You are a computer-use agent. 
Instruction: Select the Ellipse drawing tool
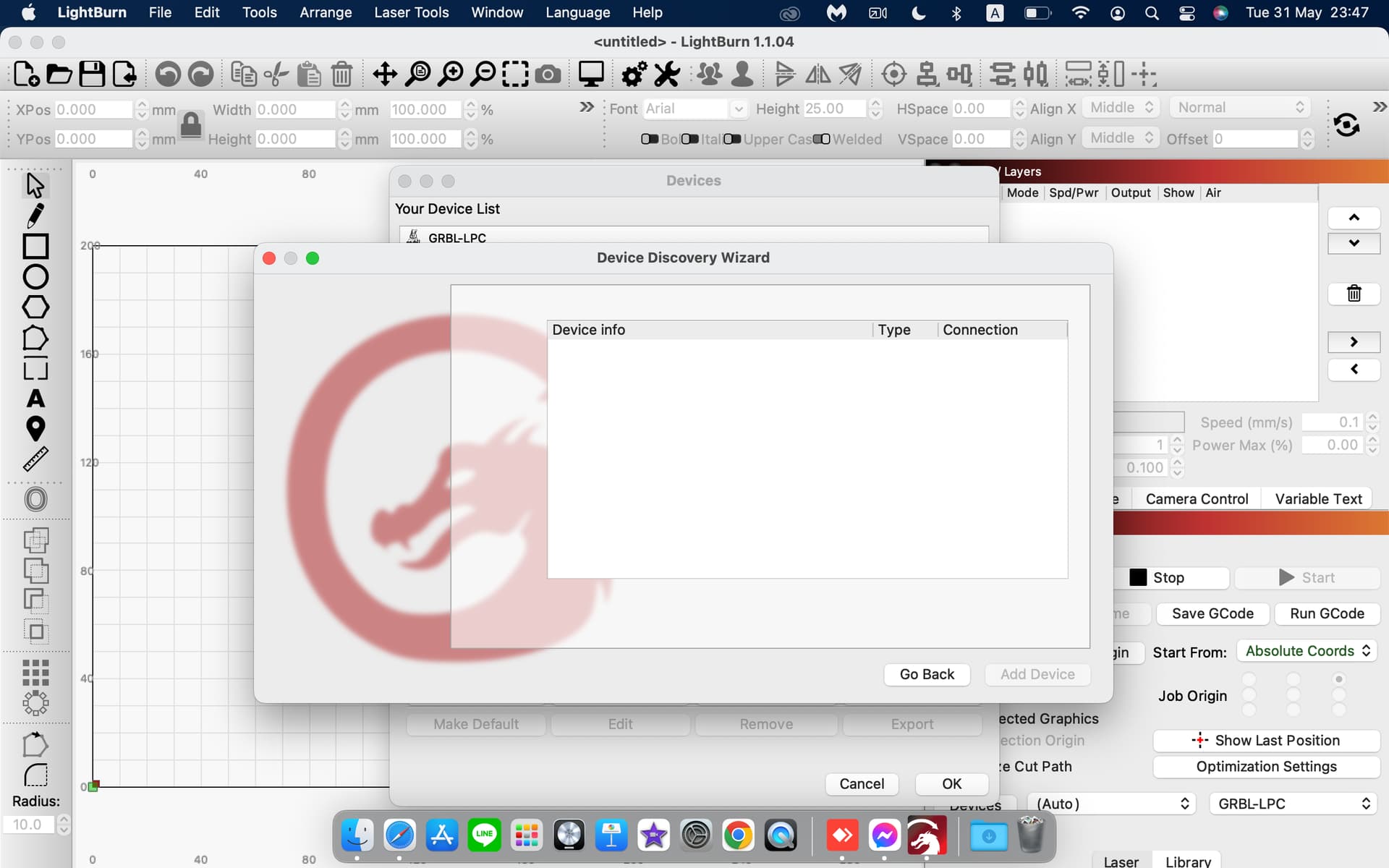(35, 277)
